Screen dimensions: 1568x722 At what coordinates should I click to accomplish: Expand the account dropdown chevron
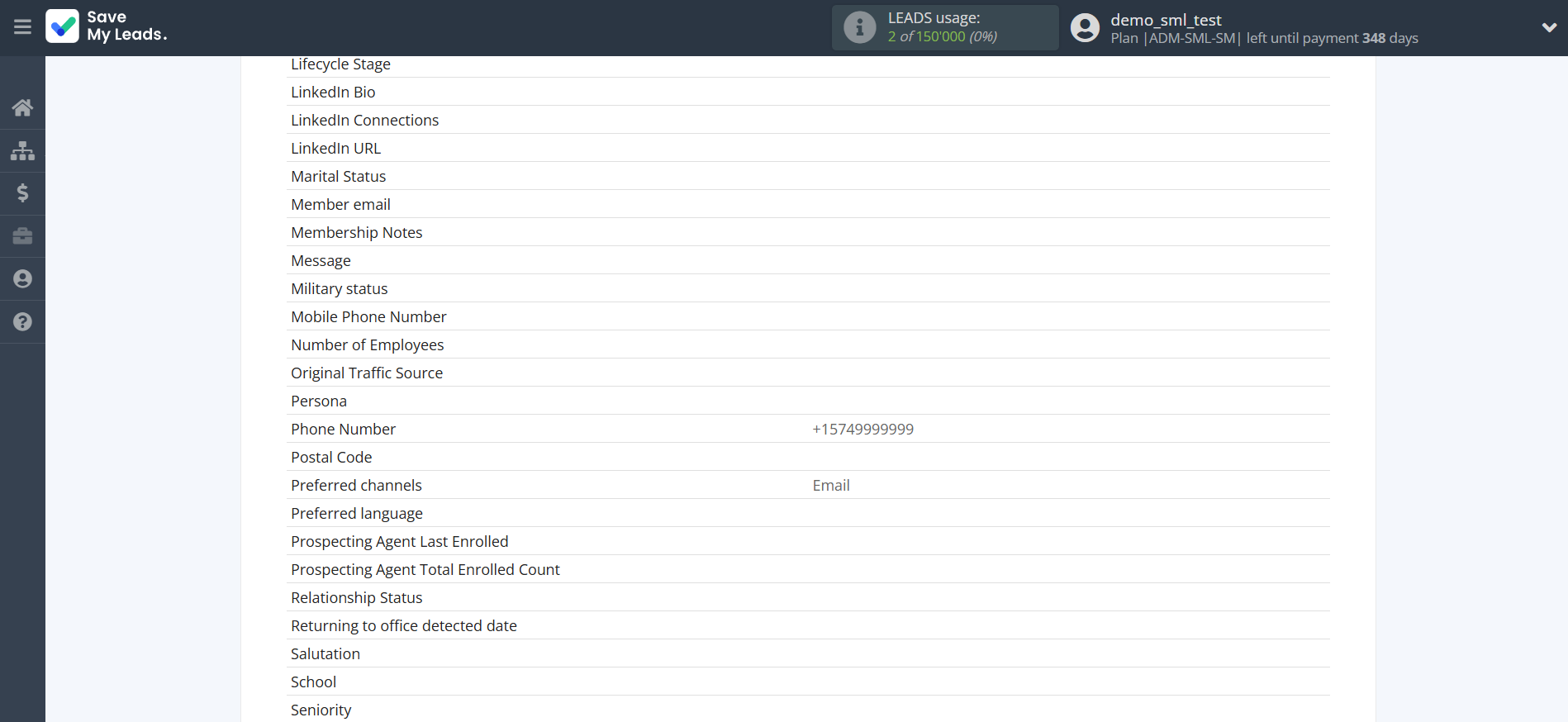click(1549, 27)
